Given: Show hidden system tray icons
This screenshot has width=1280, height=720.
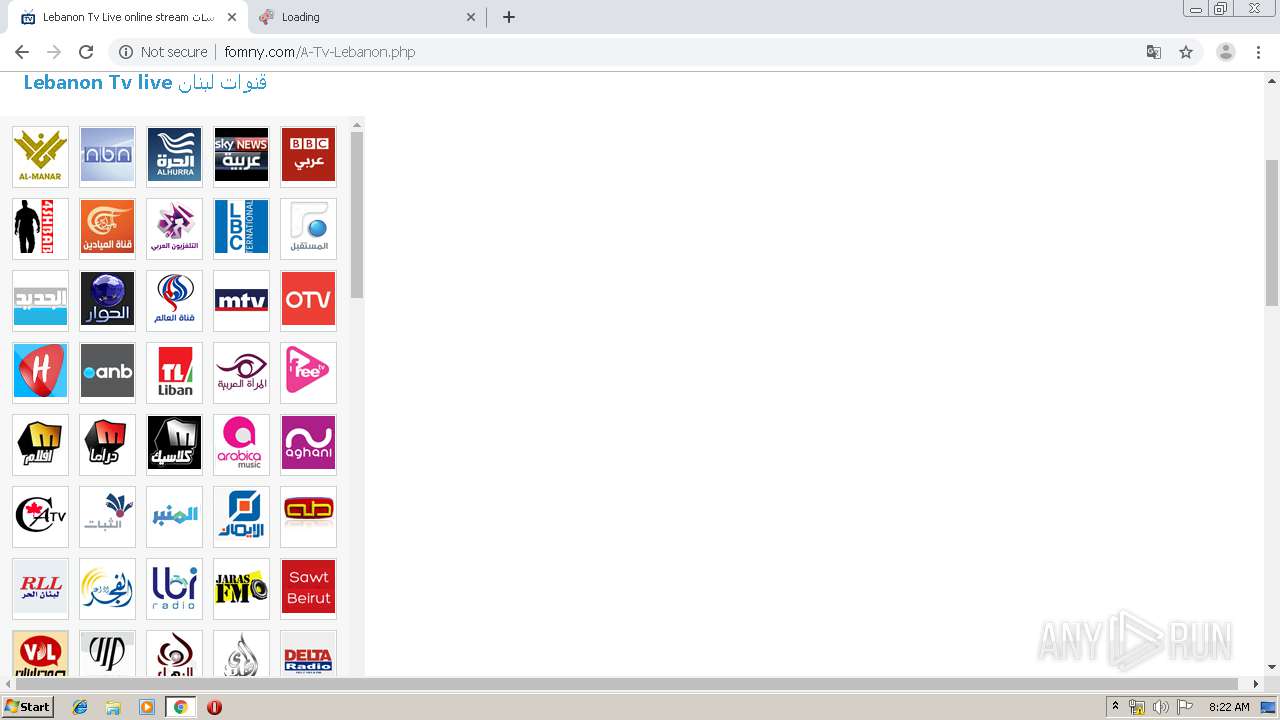Looking at the screenshot, I should coord(1116,707).
